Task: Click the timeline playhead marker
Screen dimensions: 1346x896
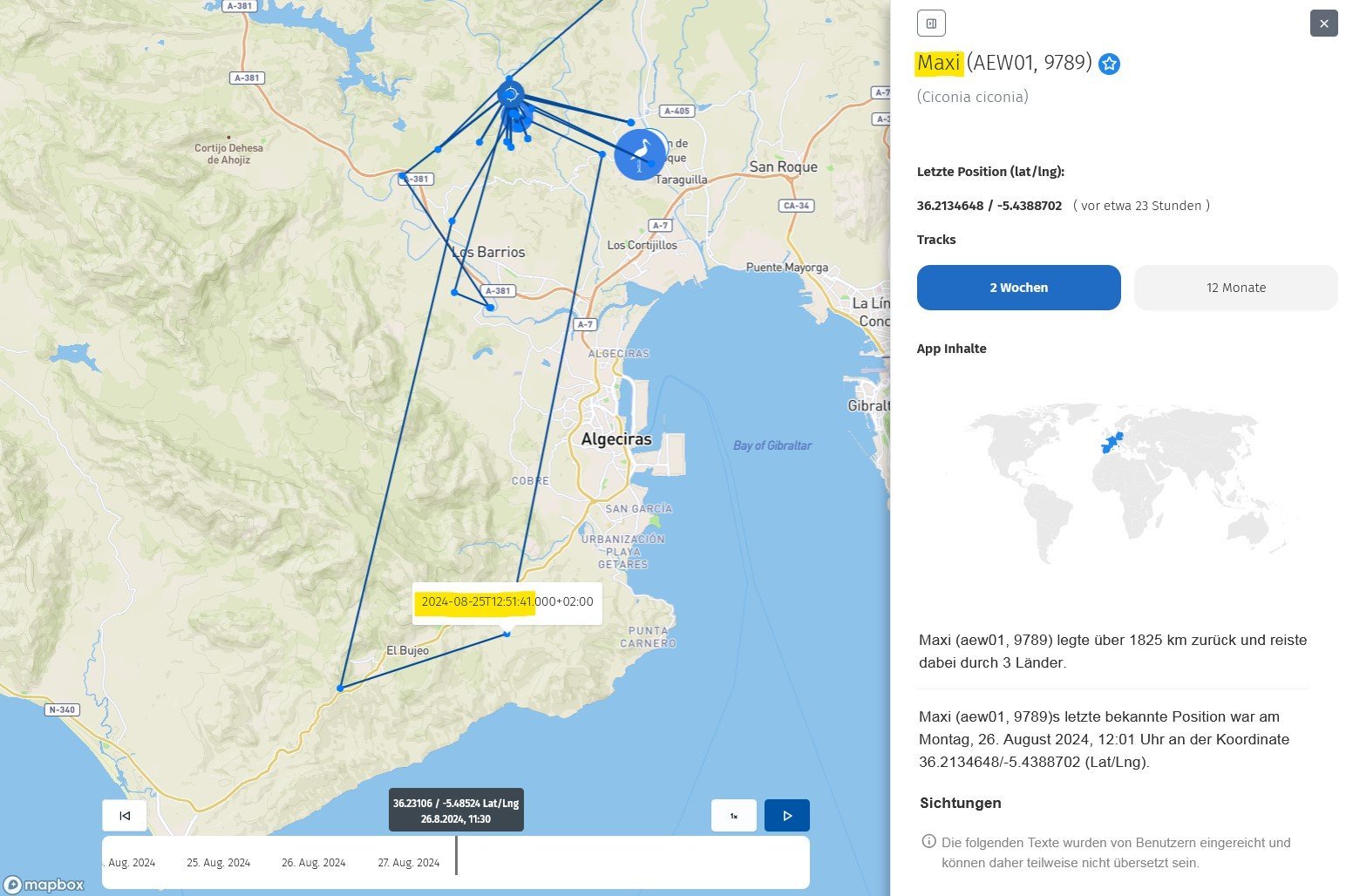Action: pos(456,855)
